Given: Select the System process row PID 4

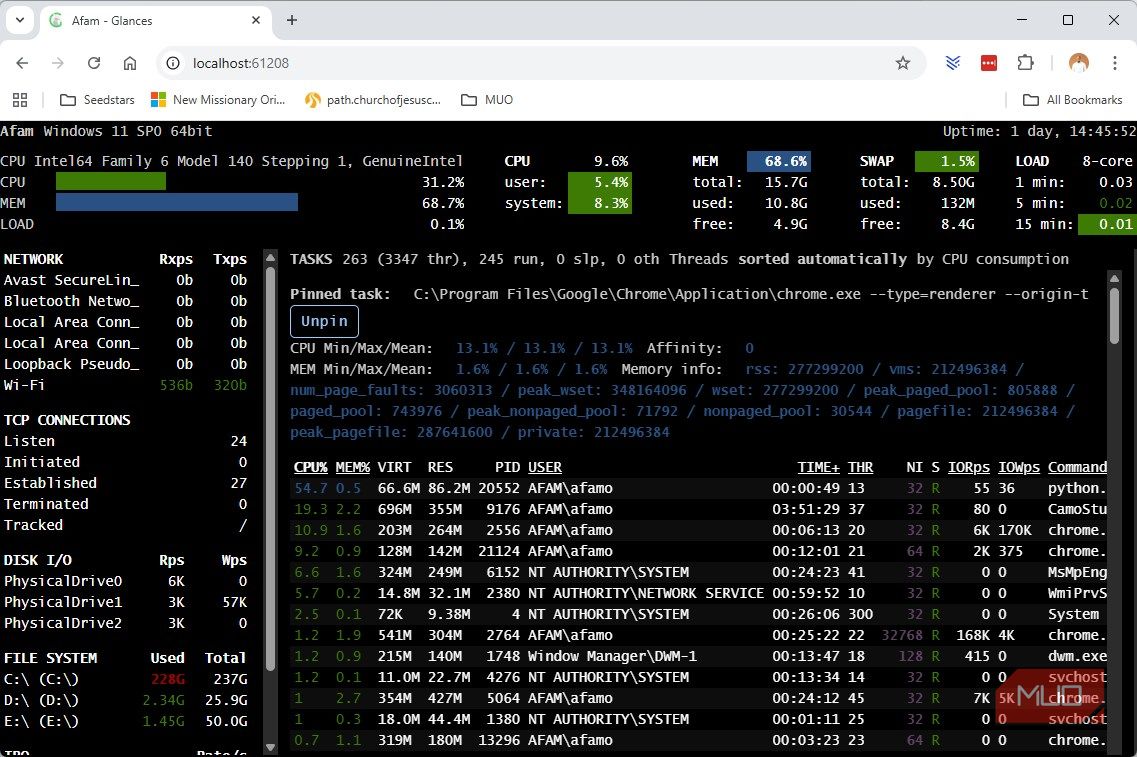Looking at the screenshot, I should pyautogui.click(x=700, y=615).
